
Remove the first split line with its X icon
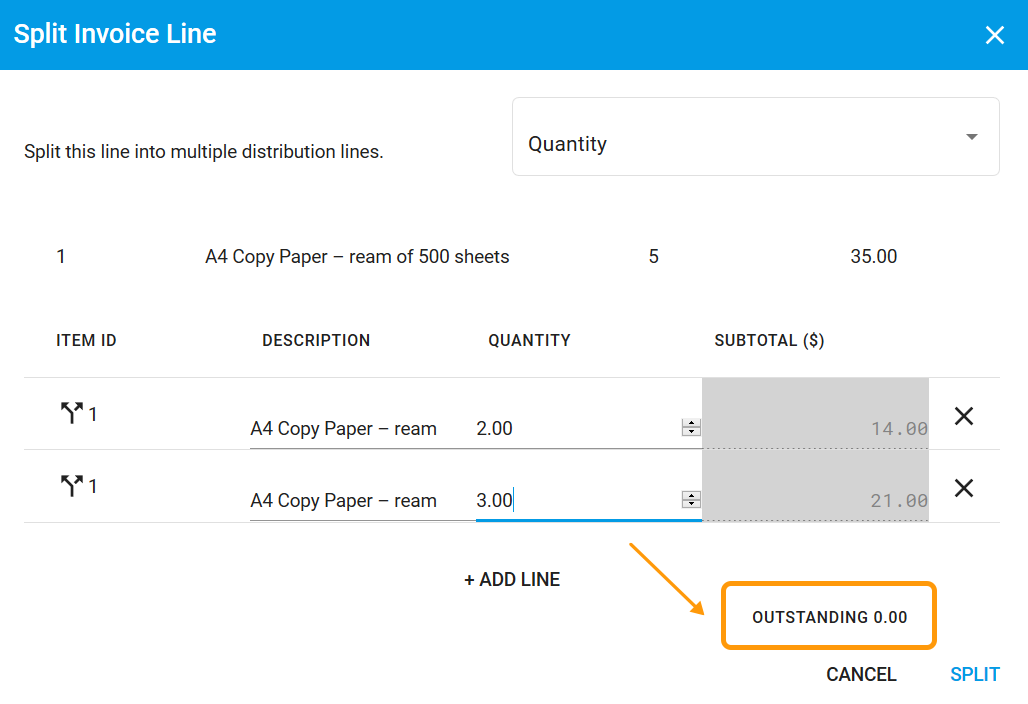coord(963,416)
